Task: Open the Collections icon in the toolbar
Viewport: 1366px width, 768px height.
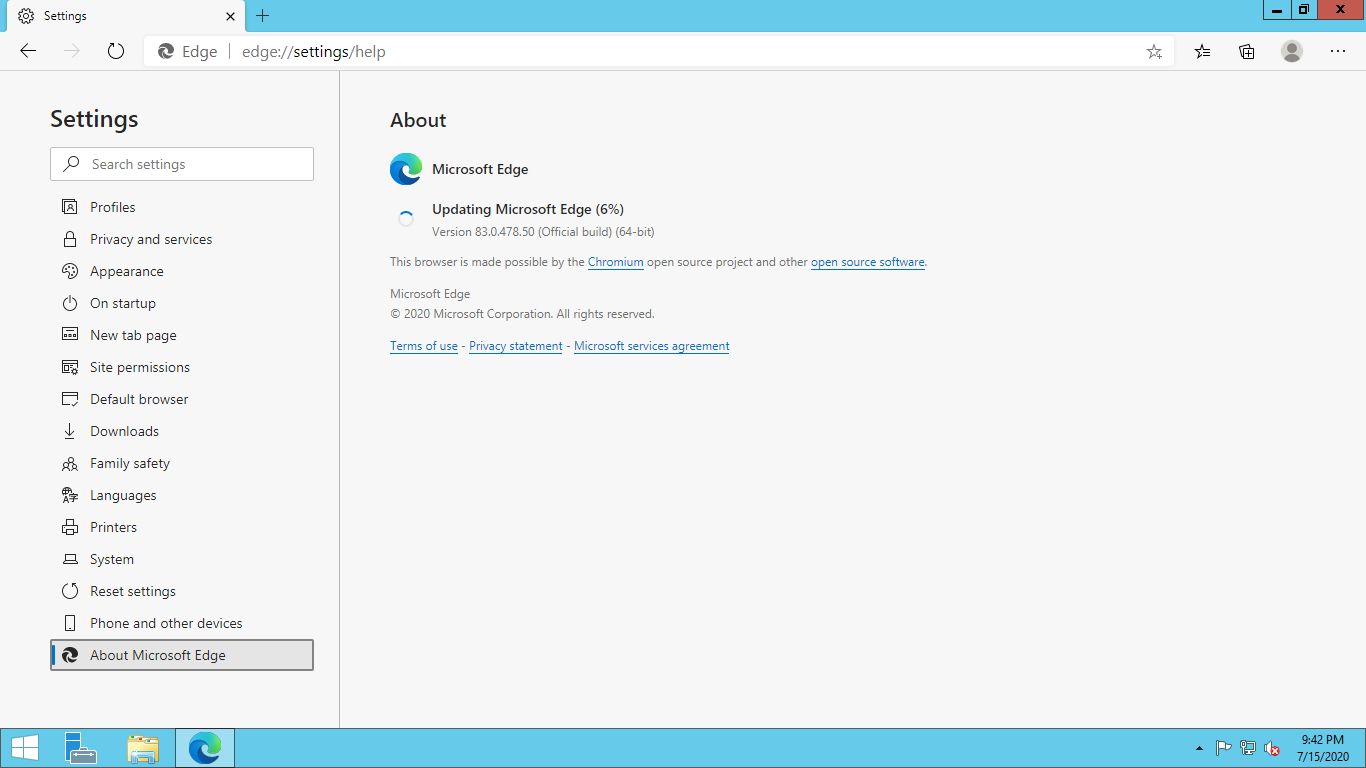Action: [1247, 51]
